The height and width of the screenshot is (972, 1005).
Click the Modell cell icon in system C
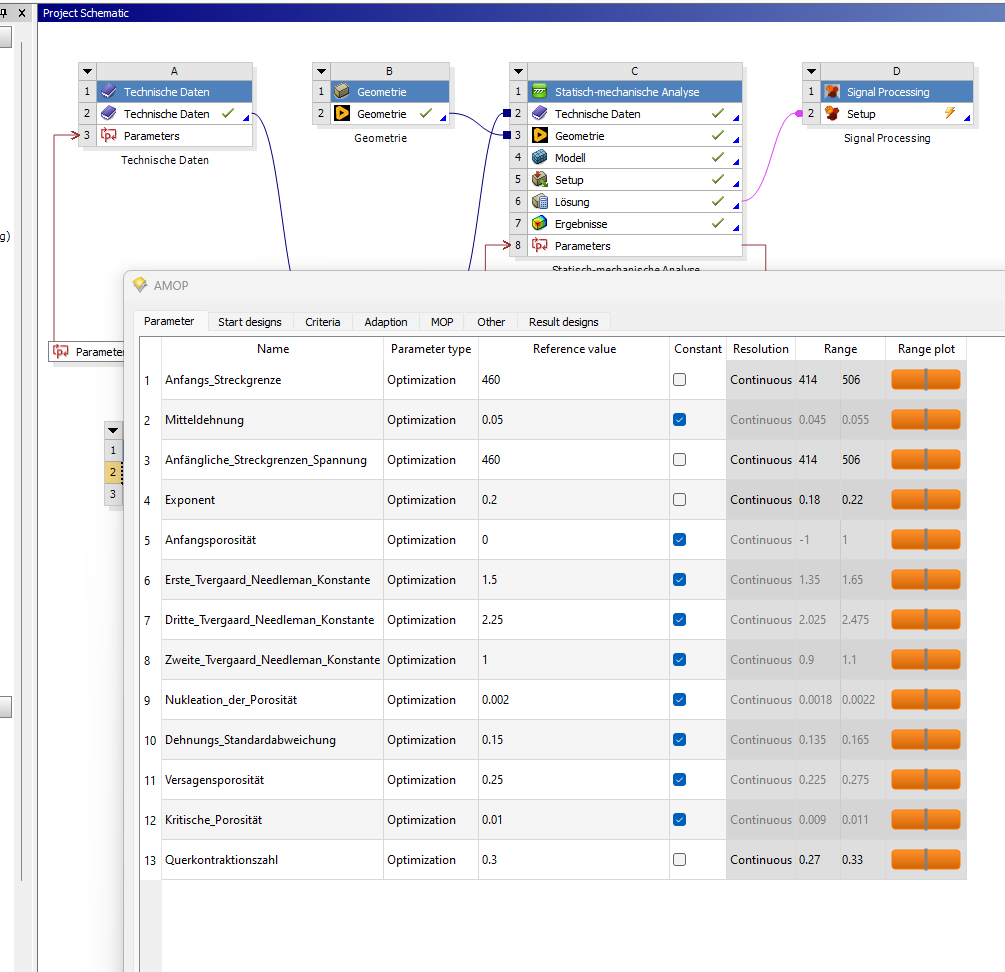pyautogui.click(x=540, y=158)
